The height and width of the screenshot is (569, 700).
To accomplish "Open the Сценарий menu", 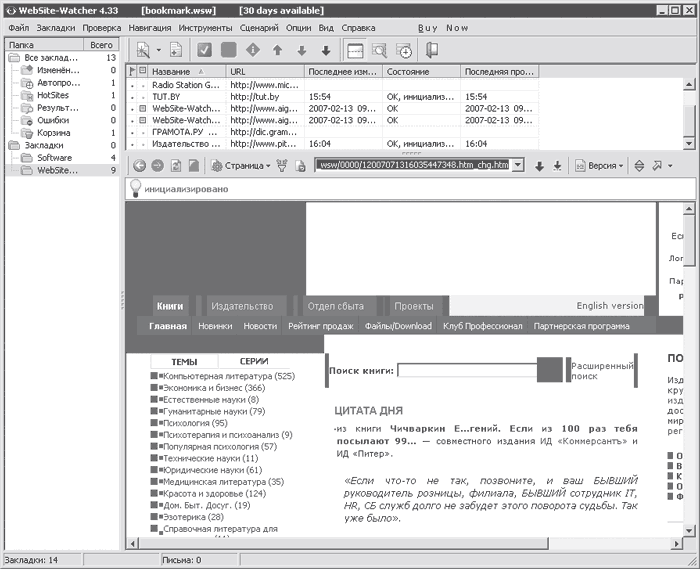I will [x=259, y=28].
